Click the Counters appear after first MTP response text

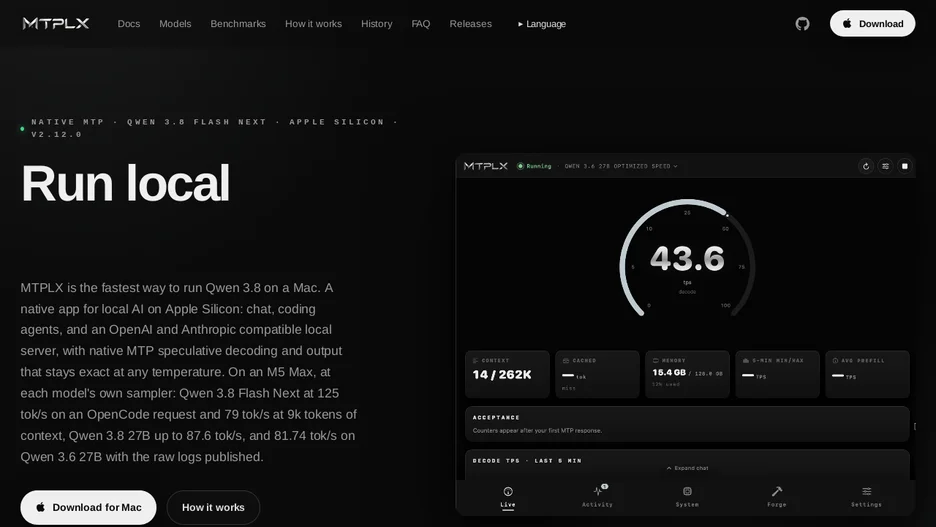[537, 430]
